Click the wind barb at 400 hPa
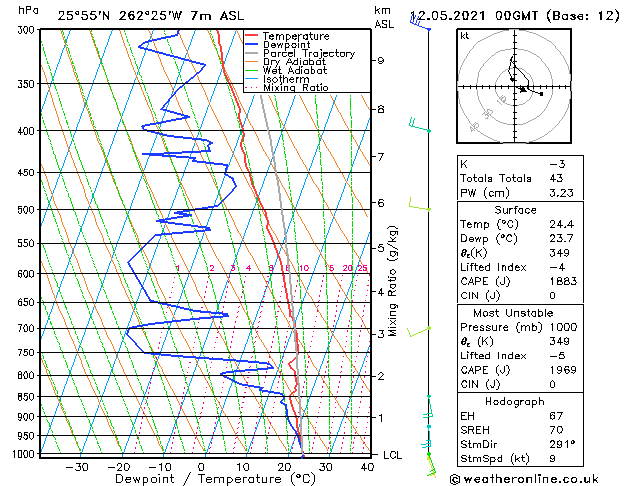Image resolution: width=629 pixels, height=486 pixels. coord(419,125)
